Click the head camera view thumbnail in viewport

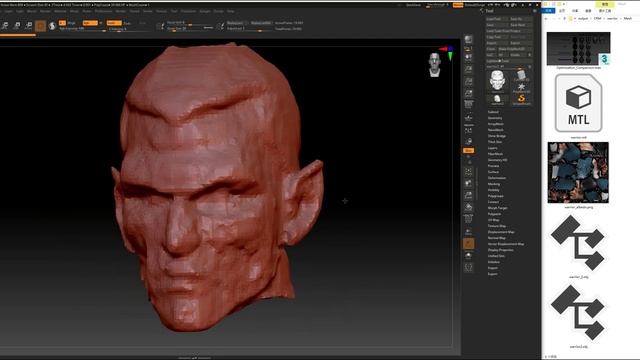[434, 65]
